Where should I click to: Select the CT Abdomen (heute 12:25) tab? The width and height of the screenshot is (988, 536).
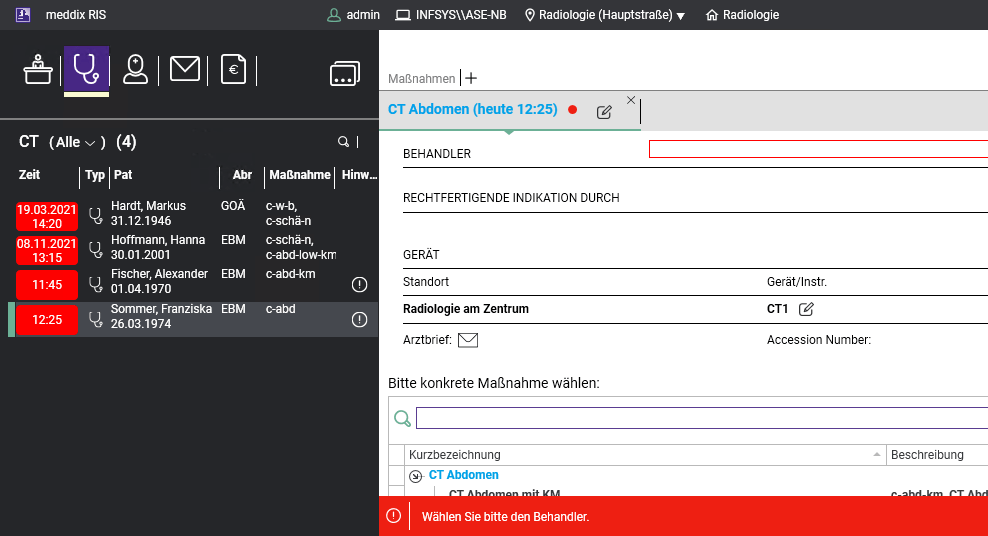pyautogui.click(x=472, y=110)
